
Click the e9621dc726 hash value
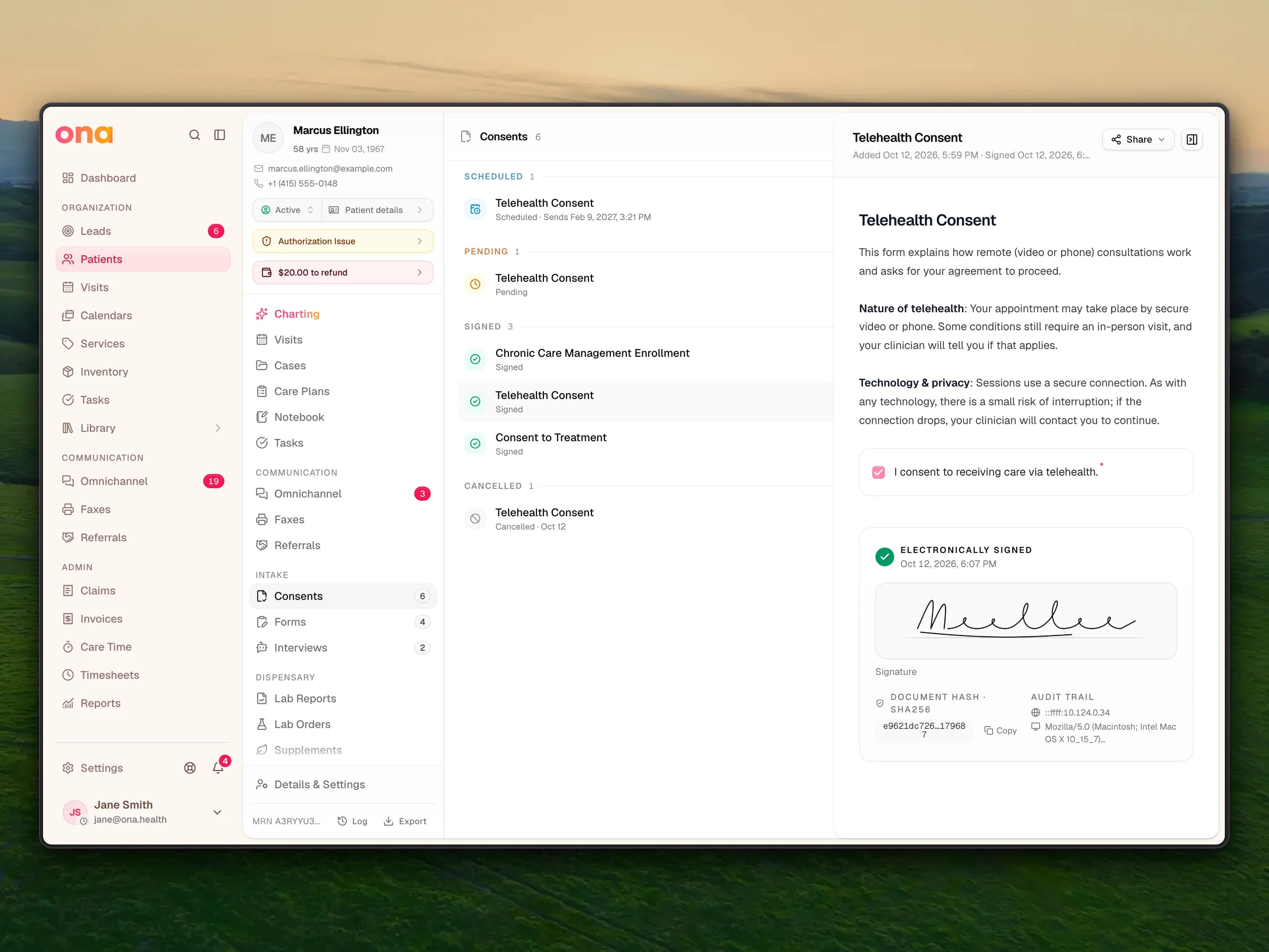coord(924,730)
